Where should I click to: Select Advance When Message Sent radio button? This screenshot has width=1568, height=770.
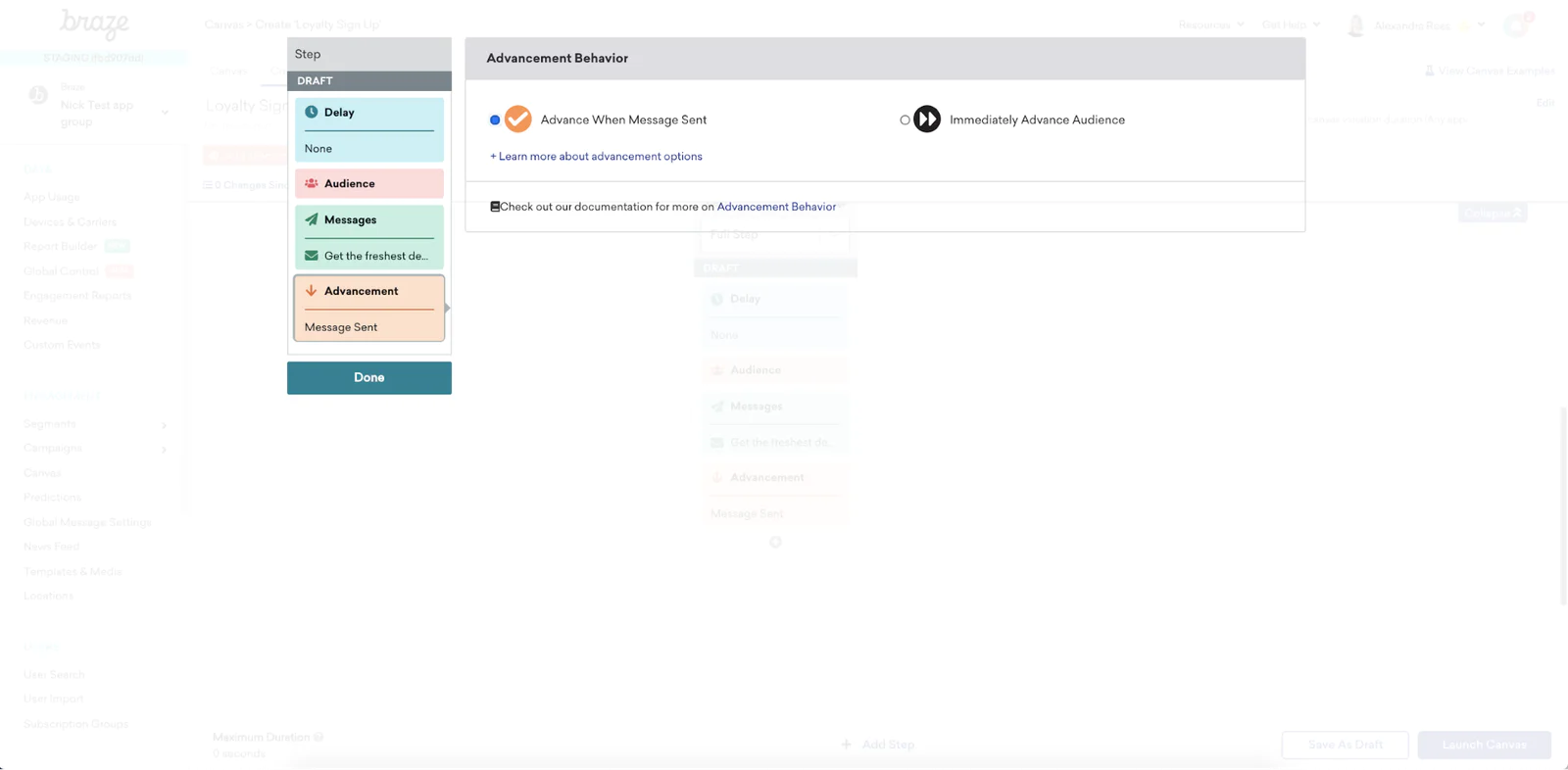(x=495, y=120)
